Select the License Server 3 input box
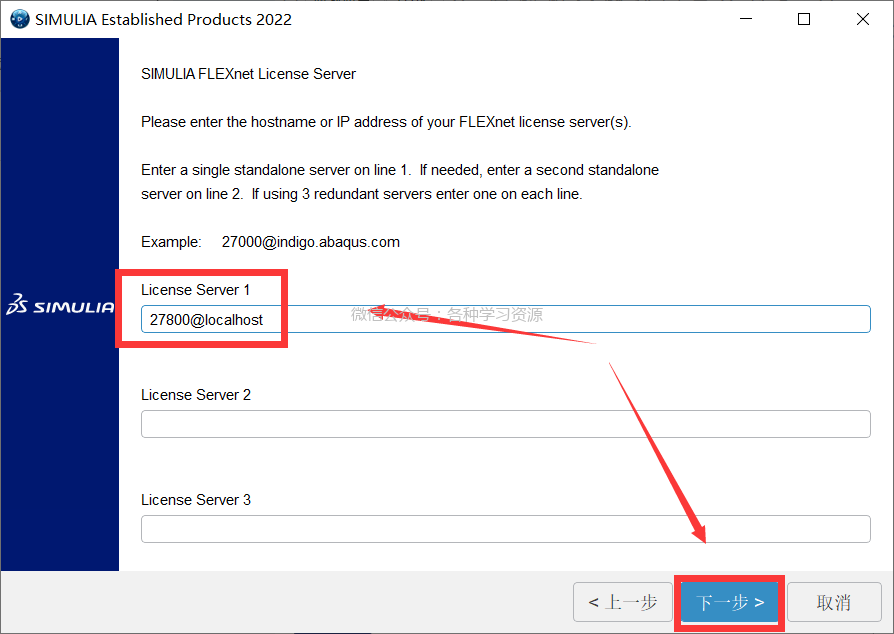 (x=505, y=529)
